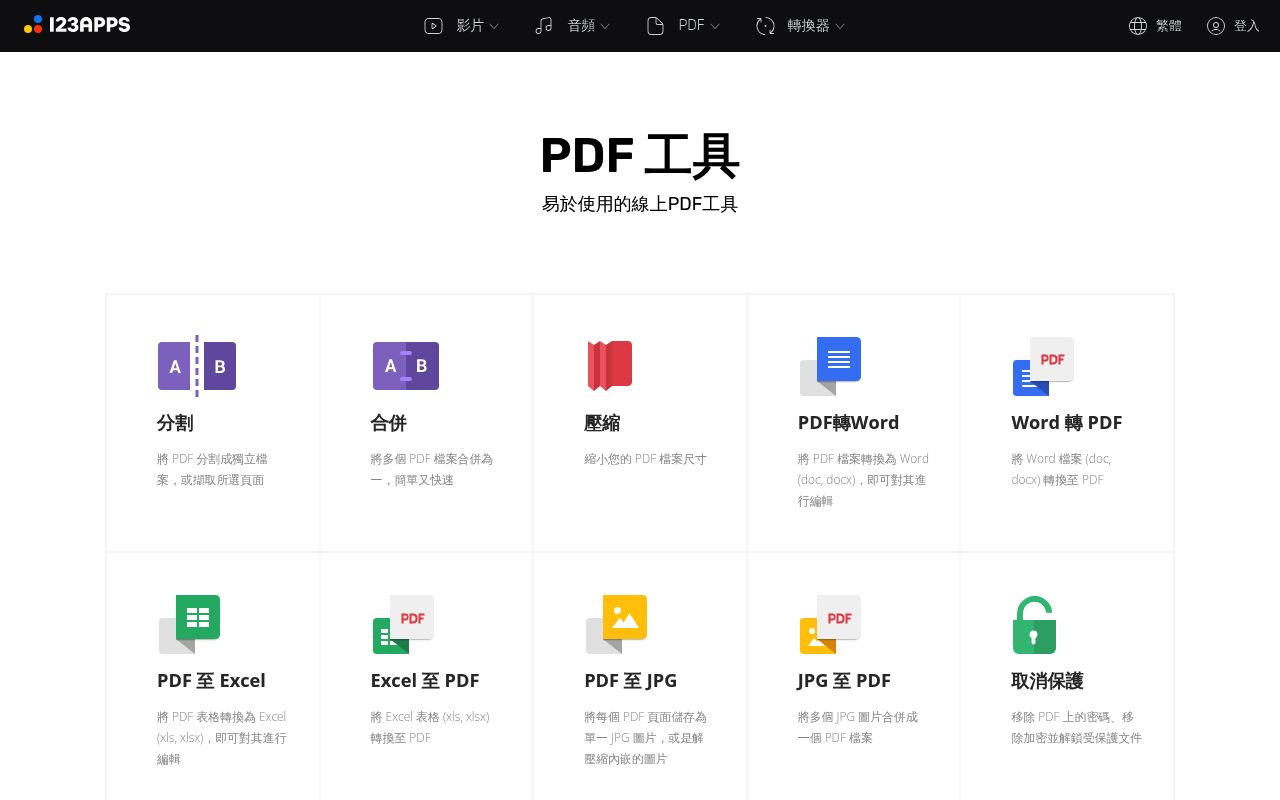Open the Excel 至 PDF icon
1280x800 pixels.
[403, 624]
